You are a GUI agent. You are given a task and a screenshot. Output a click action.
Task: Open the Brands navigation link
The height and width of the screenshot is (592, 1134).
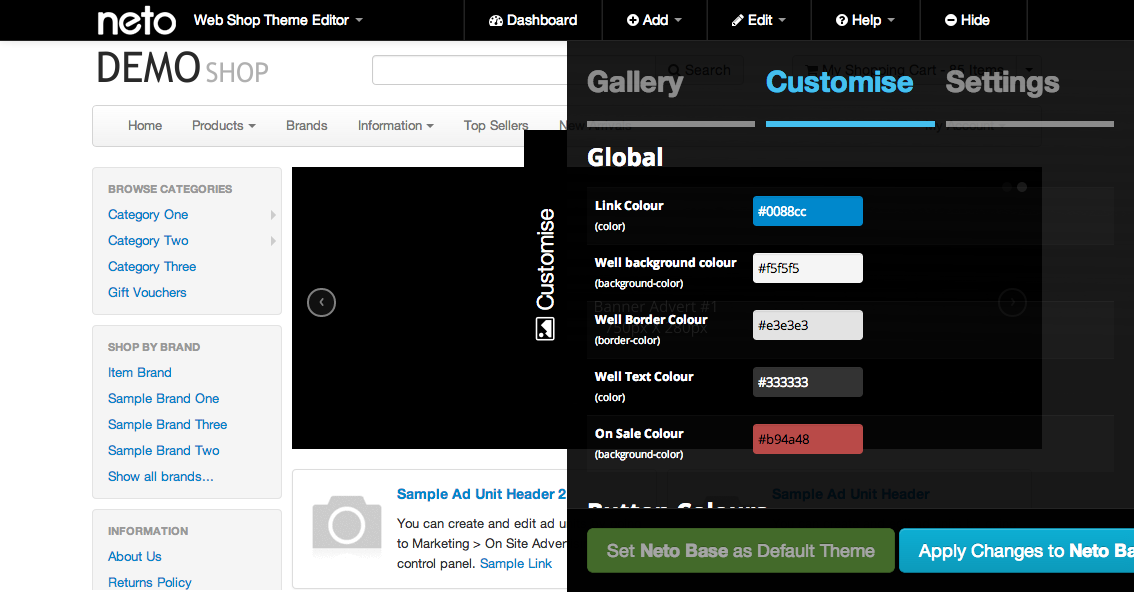pyautogui.click(x=307, y=126)
